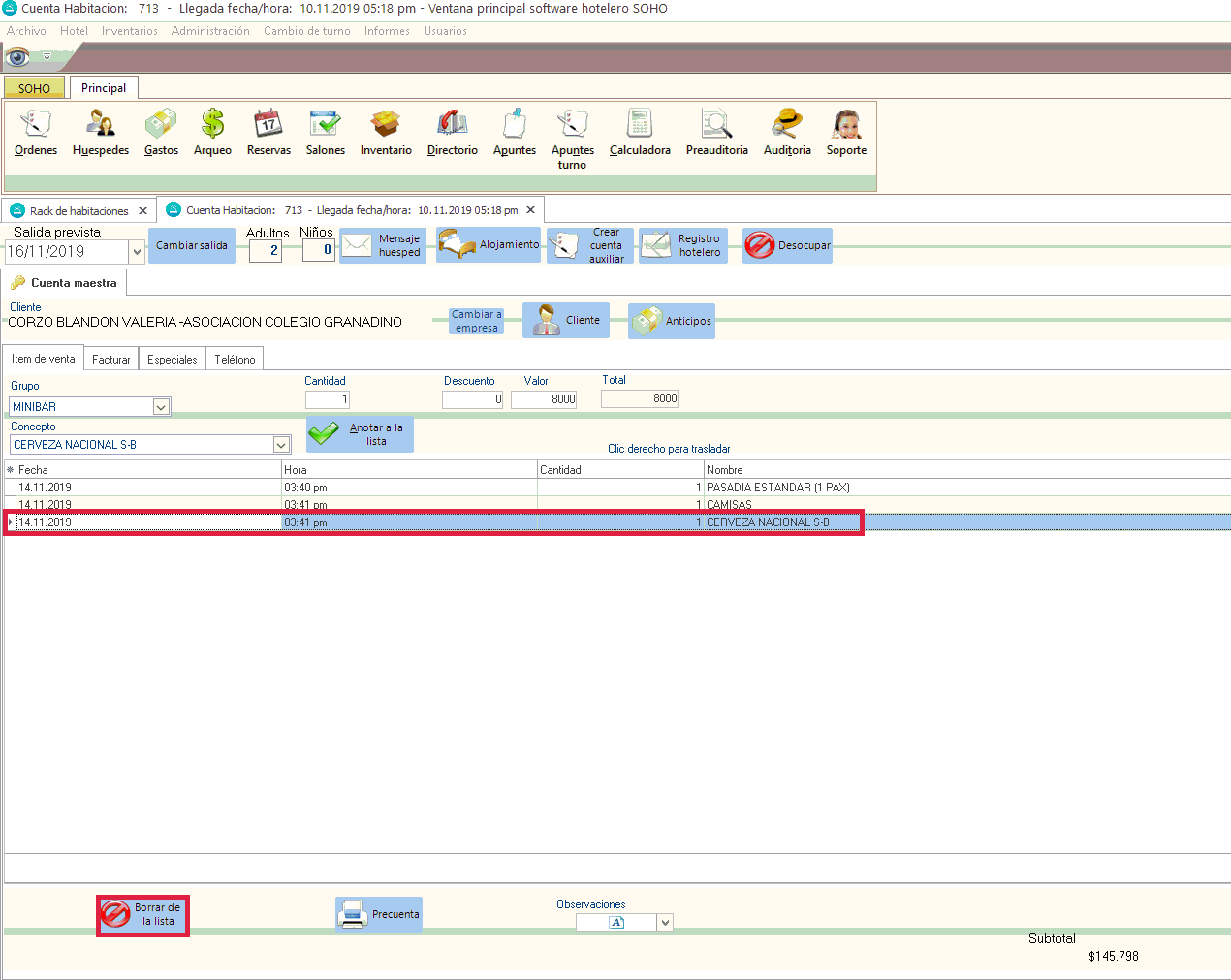Switch to the Facturar tab

click(x=110, y=360)
